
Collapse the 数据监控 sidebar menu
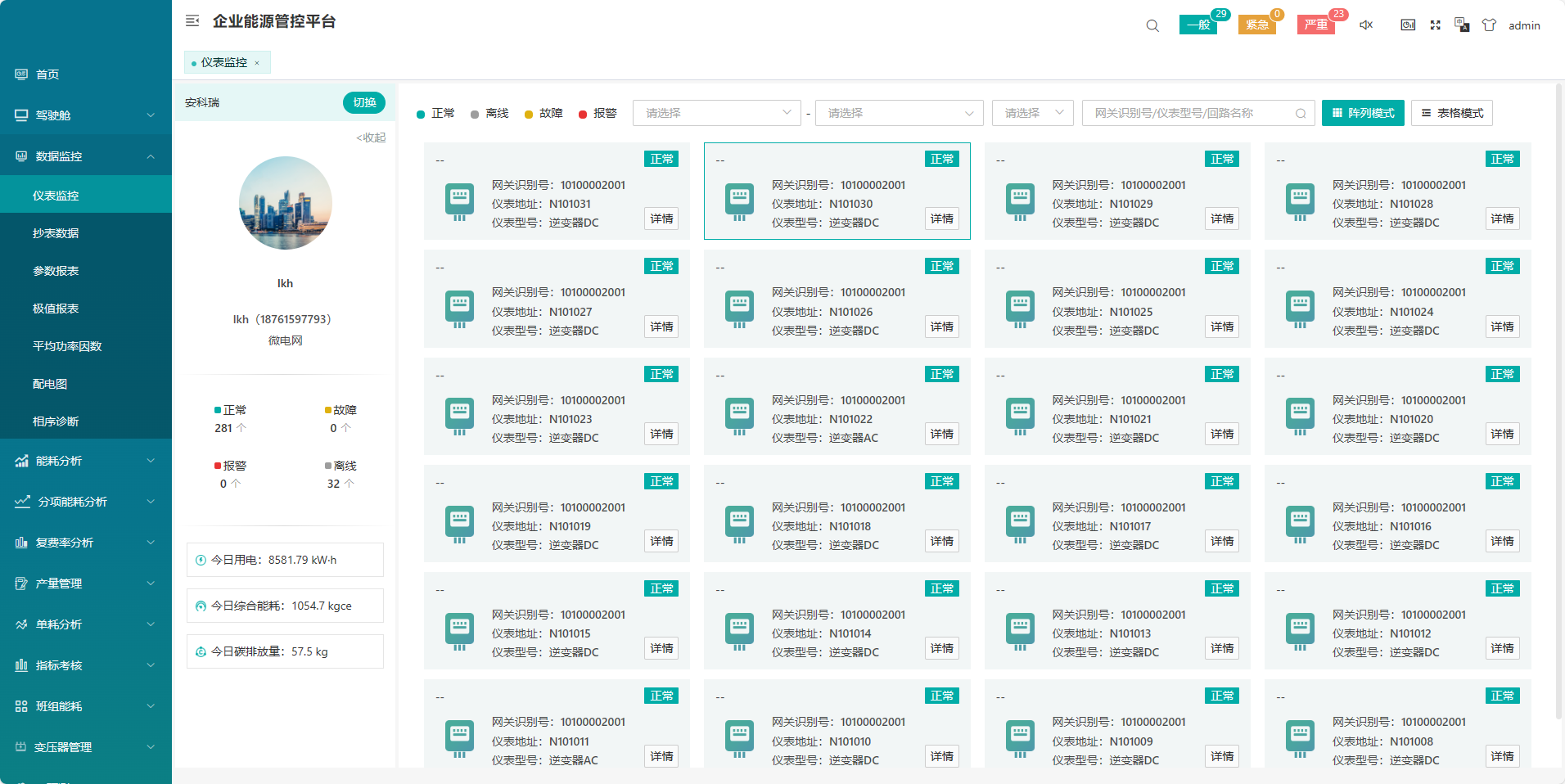point(85,156)
